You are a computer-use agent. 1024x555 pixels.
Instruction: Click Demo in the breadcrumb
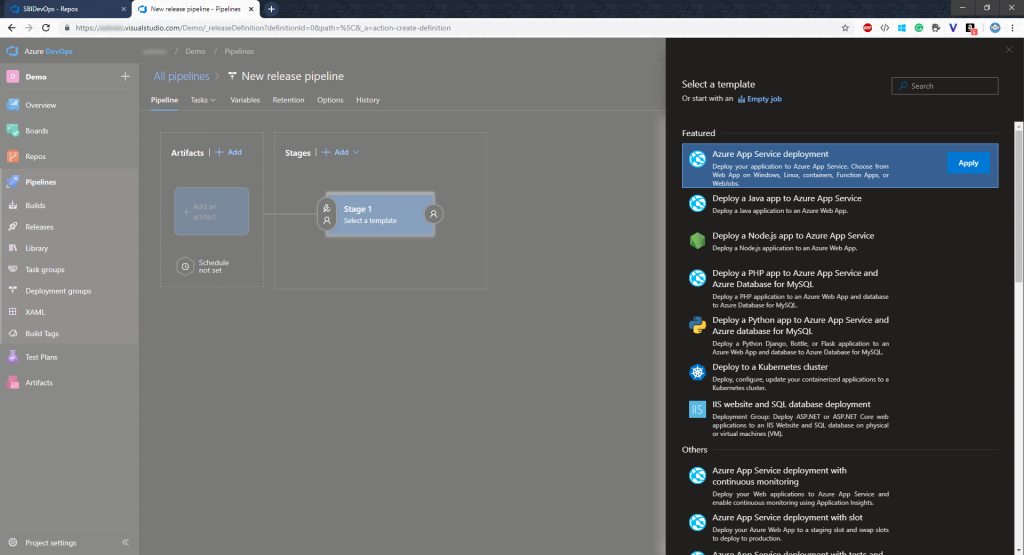[x=195, y=51]
